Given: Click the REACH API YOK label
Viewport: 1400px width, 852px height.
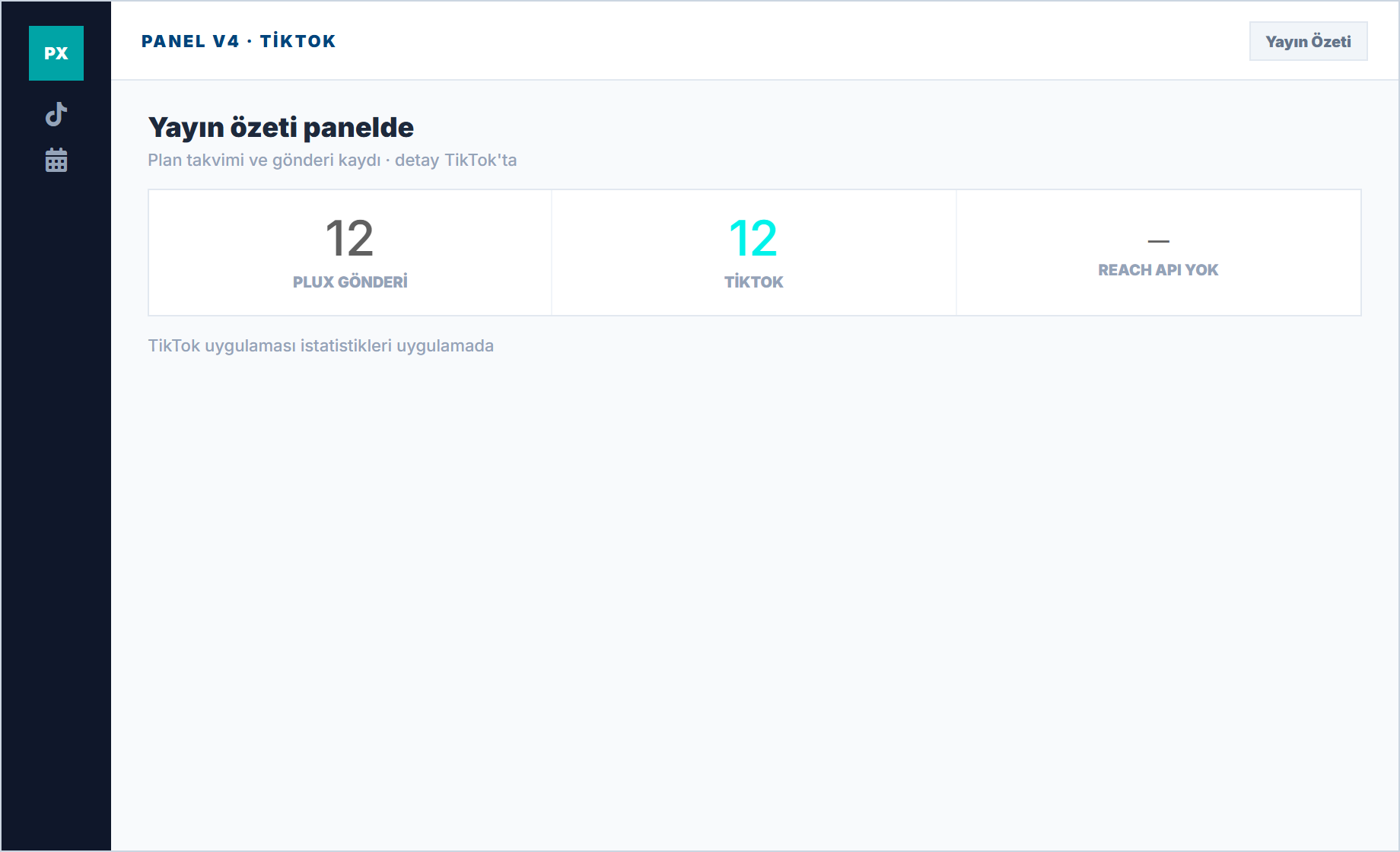Looking at the screenshot, I should (x=1158, y=270).
